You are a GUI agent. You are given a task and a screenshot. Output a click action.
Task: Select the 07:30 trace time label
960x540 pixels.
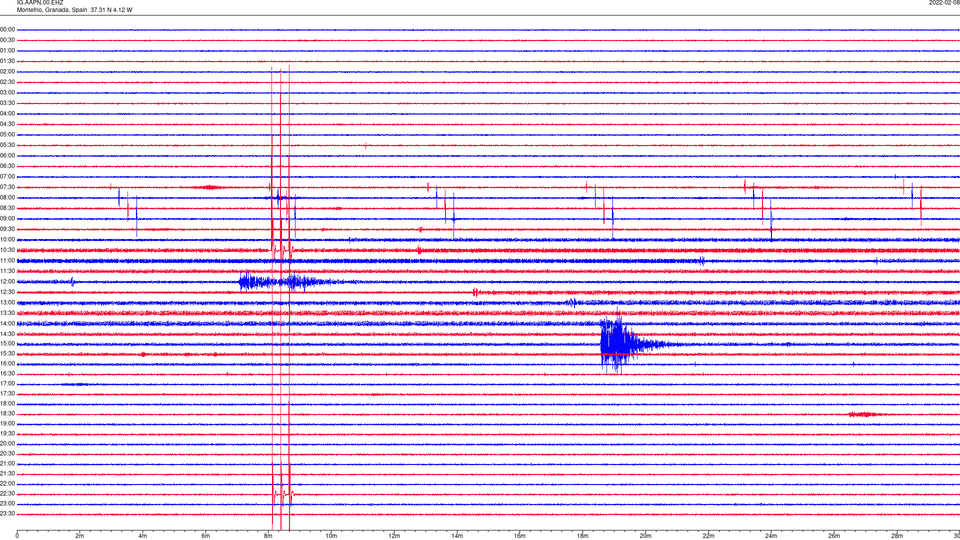(7, 187)
